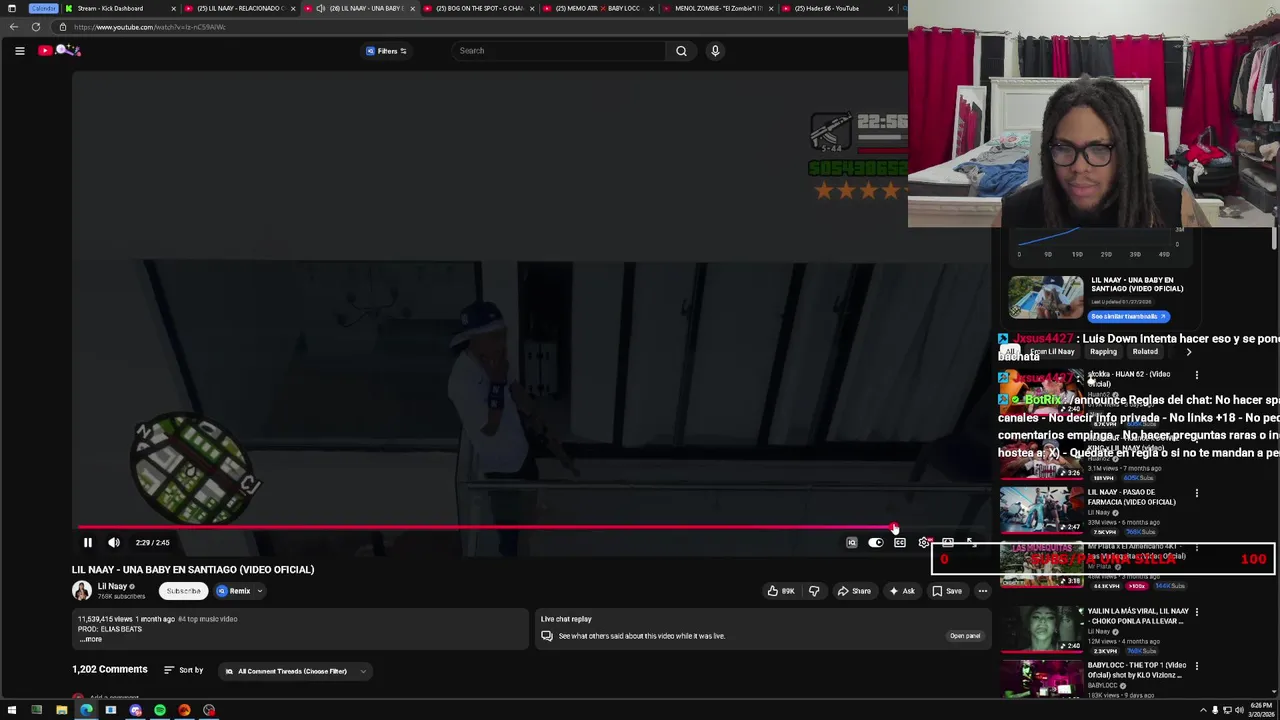Switch to the LIL NAAY - RELACIONADO tab
This screenshot has width=1280, height=720.
point(240,8)
